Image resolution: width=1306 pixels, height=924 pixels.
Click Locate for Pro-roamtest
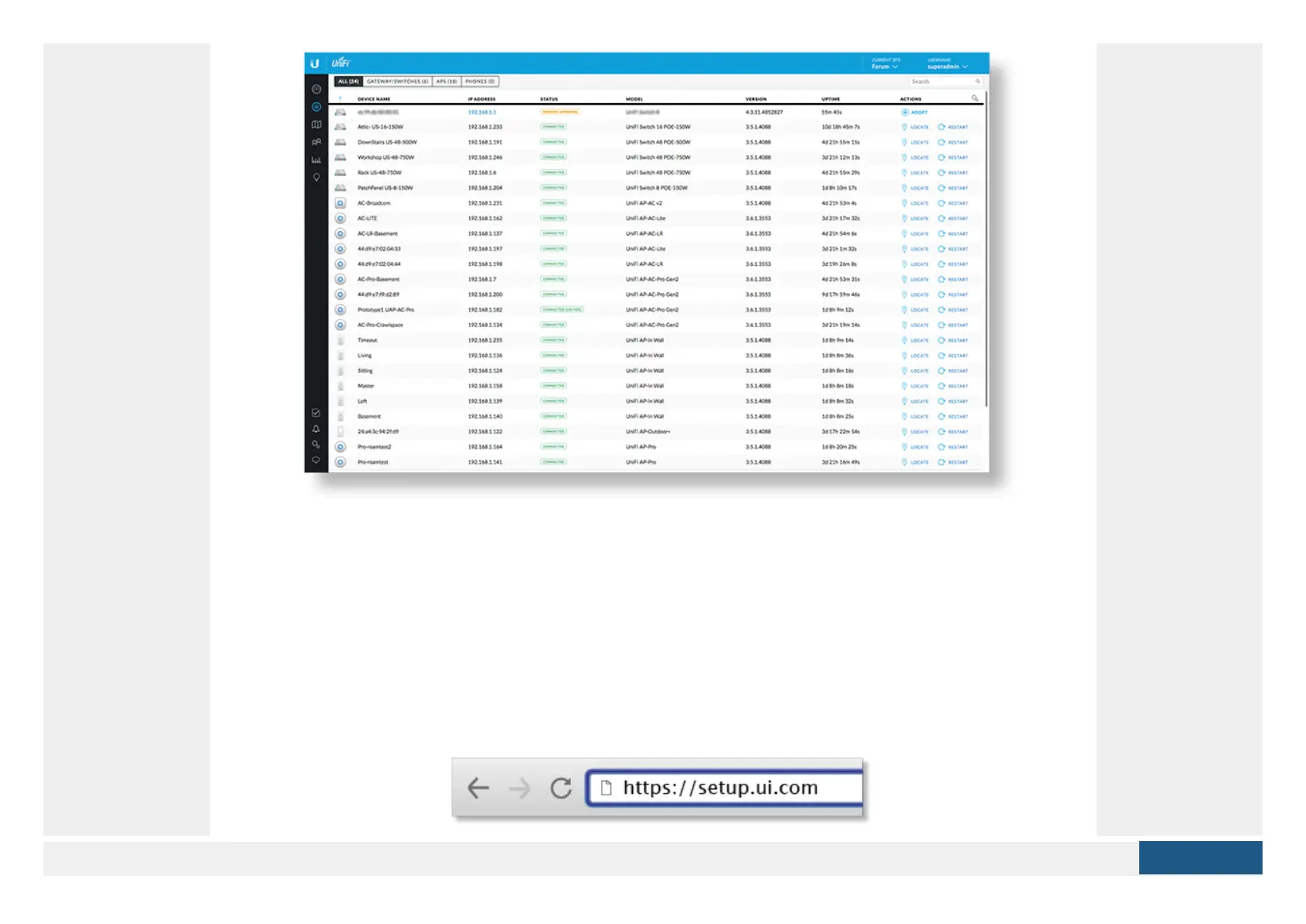[x=915, y=462]
